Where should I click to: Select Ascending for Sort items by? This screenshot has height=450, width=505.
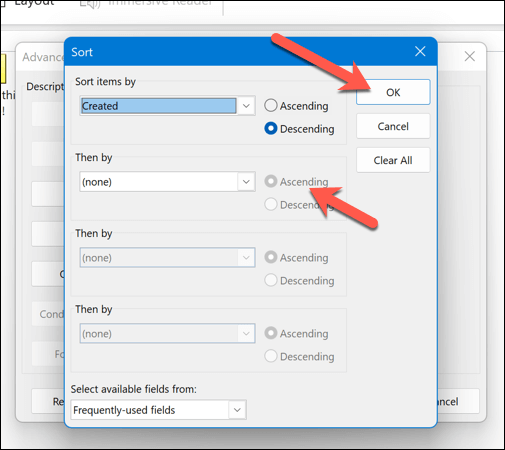point(296,106)
